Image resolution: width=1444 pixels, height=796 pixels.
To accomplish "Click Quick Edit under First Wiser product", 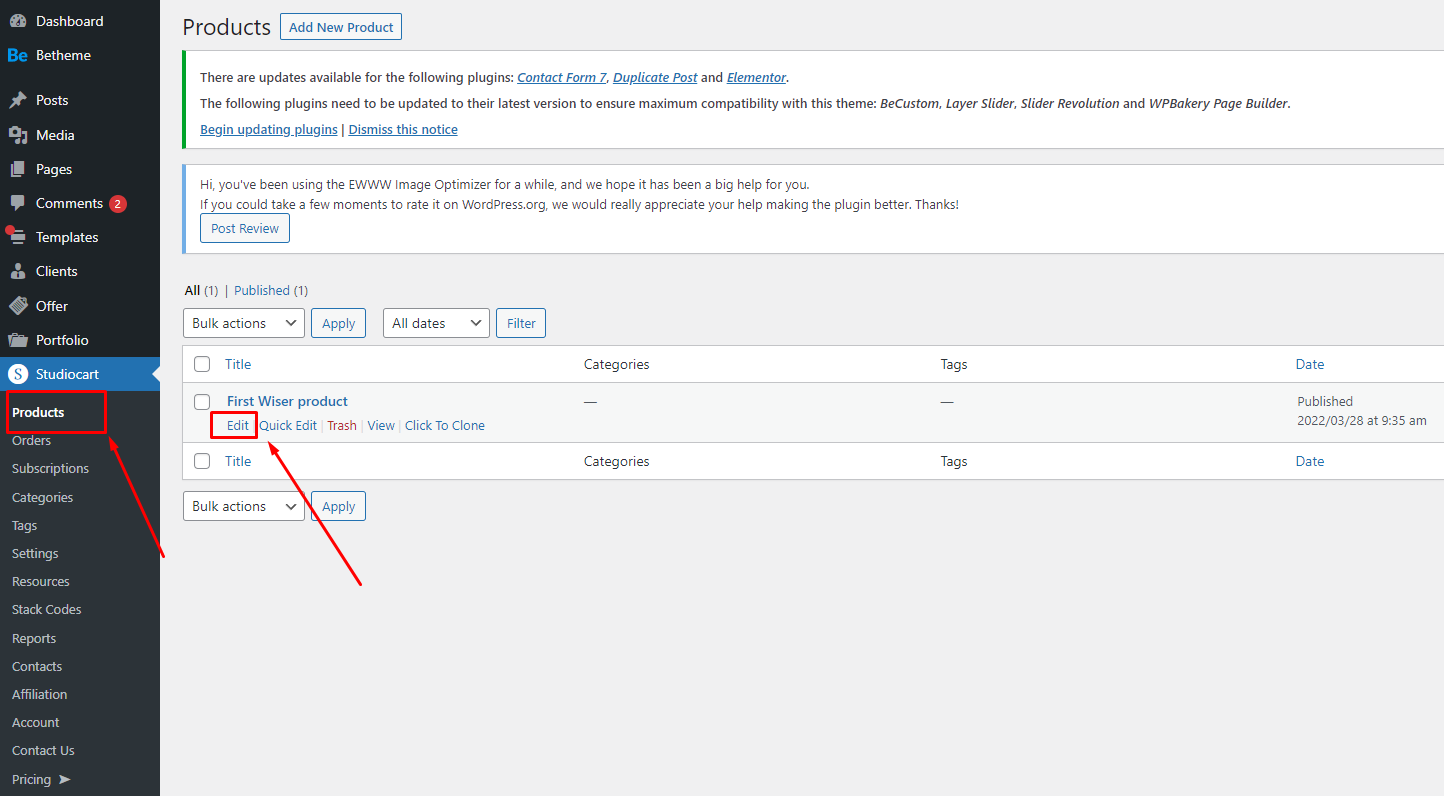I will tap(288, 425).
